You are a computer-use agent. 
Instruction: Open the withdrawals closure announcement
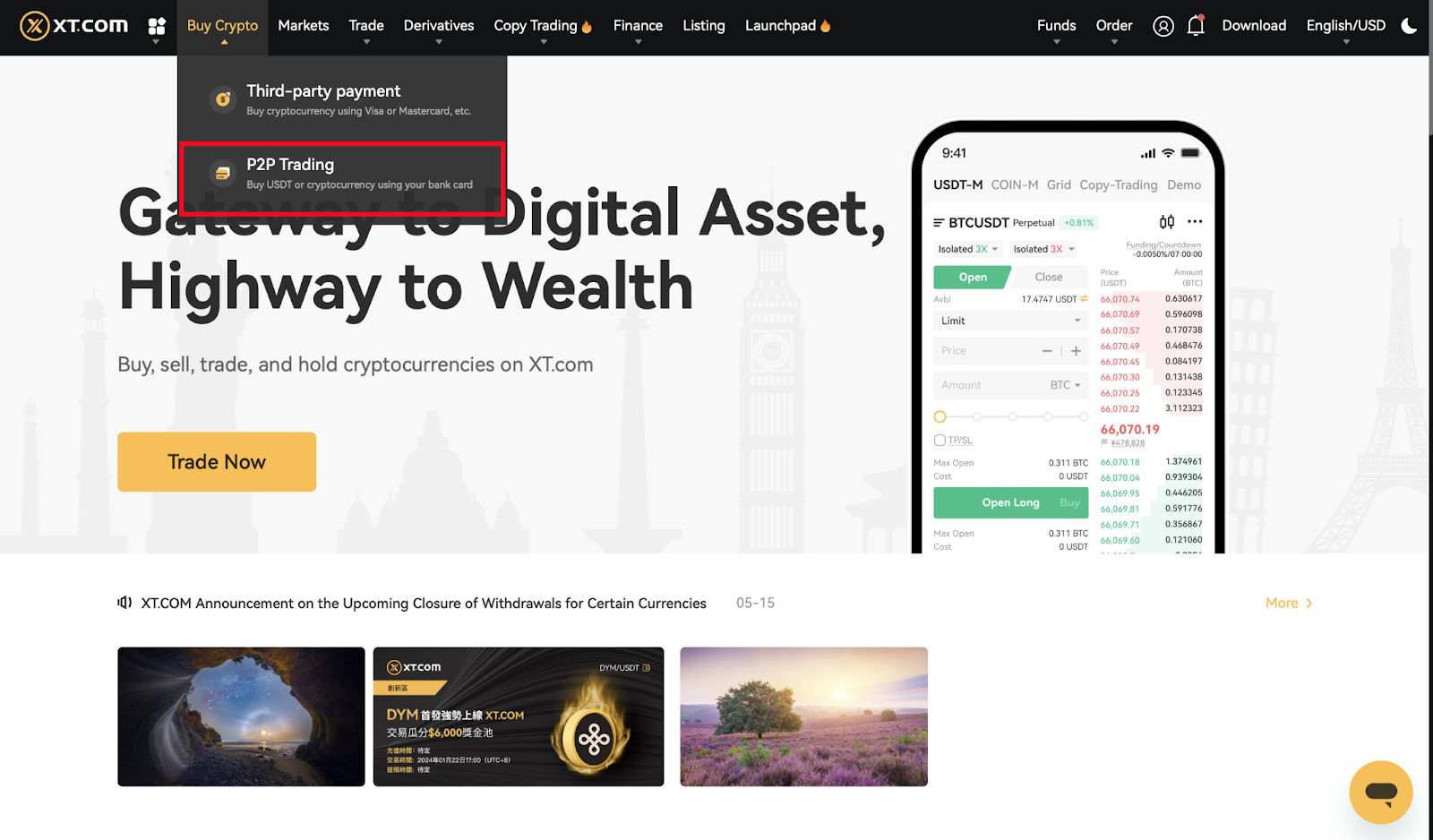click(x=424, y=604)
